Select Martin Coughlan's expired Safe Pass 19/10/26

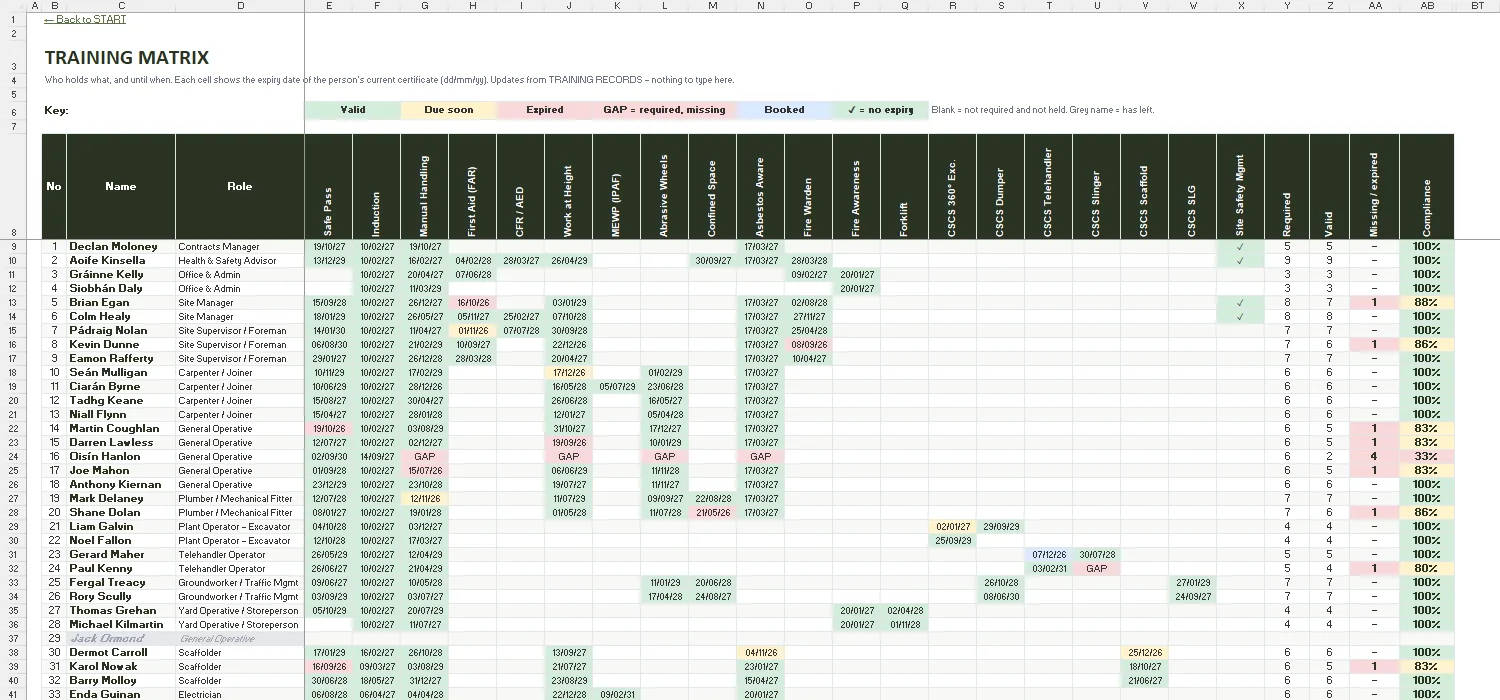pyautogui.click(x=328, y=428)
